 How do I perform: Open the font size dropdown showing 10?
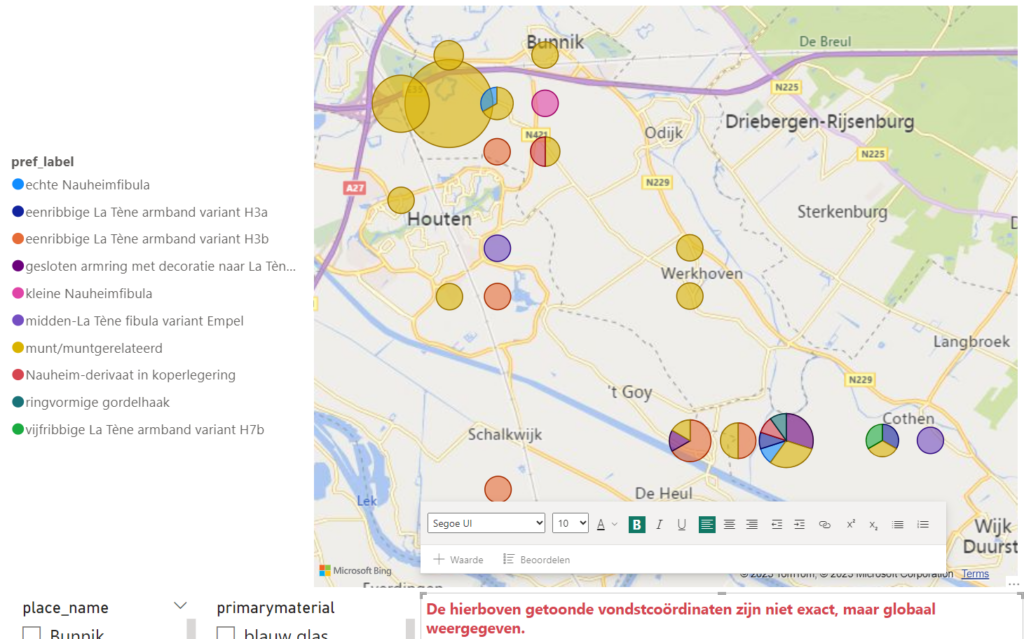coord(570,523)
